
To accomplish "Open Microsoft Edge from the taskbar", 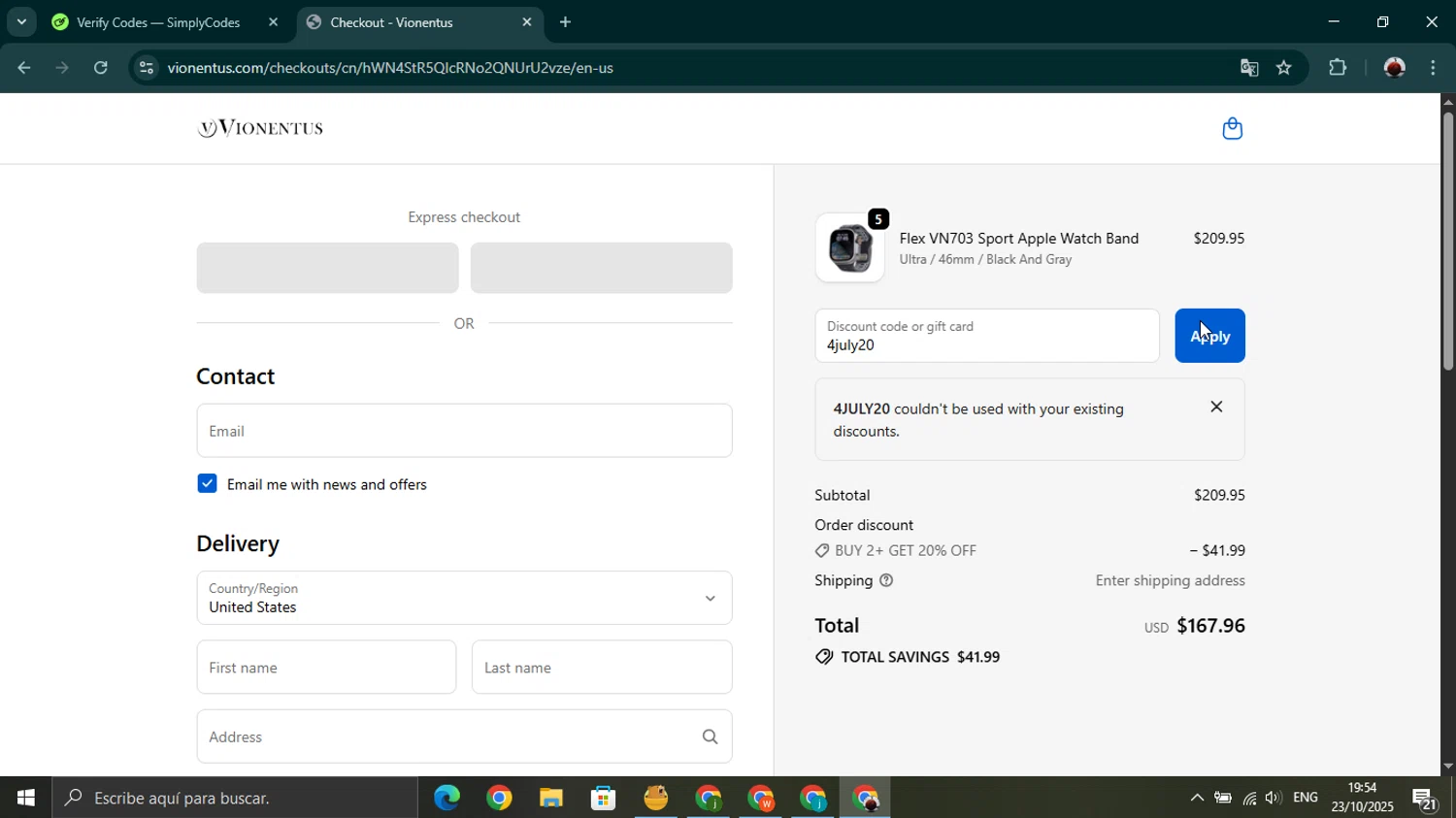I will (x=447, y=798).
